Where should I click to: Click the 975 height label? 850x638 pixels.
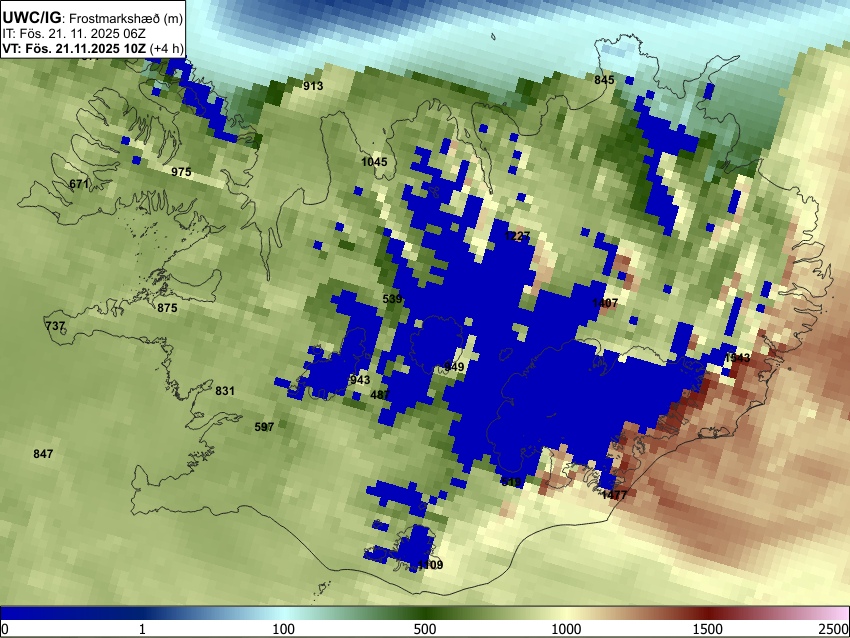point(181,172)
